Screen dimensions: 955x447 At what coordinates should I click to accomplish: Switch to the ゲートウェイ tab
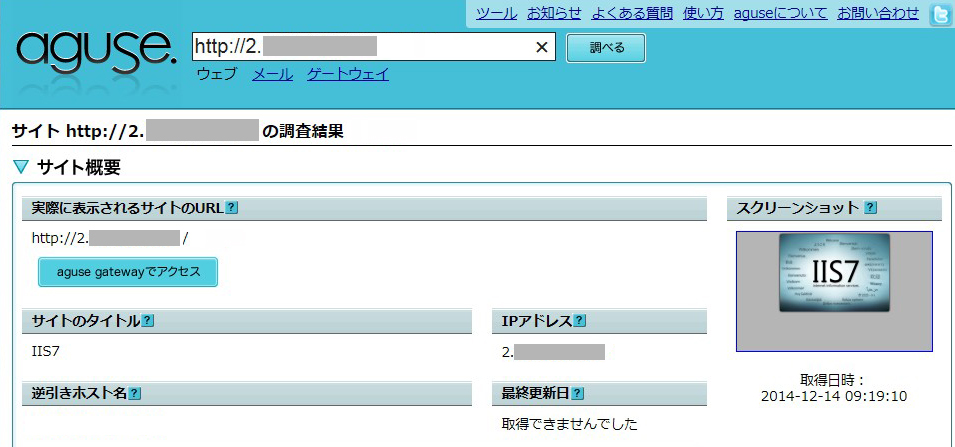[x=348, y=74]
